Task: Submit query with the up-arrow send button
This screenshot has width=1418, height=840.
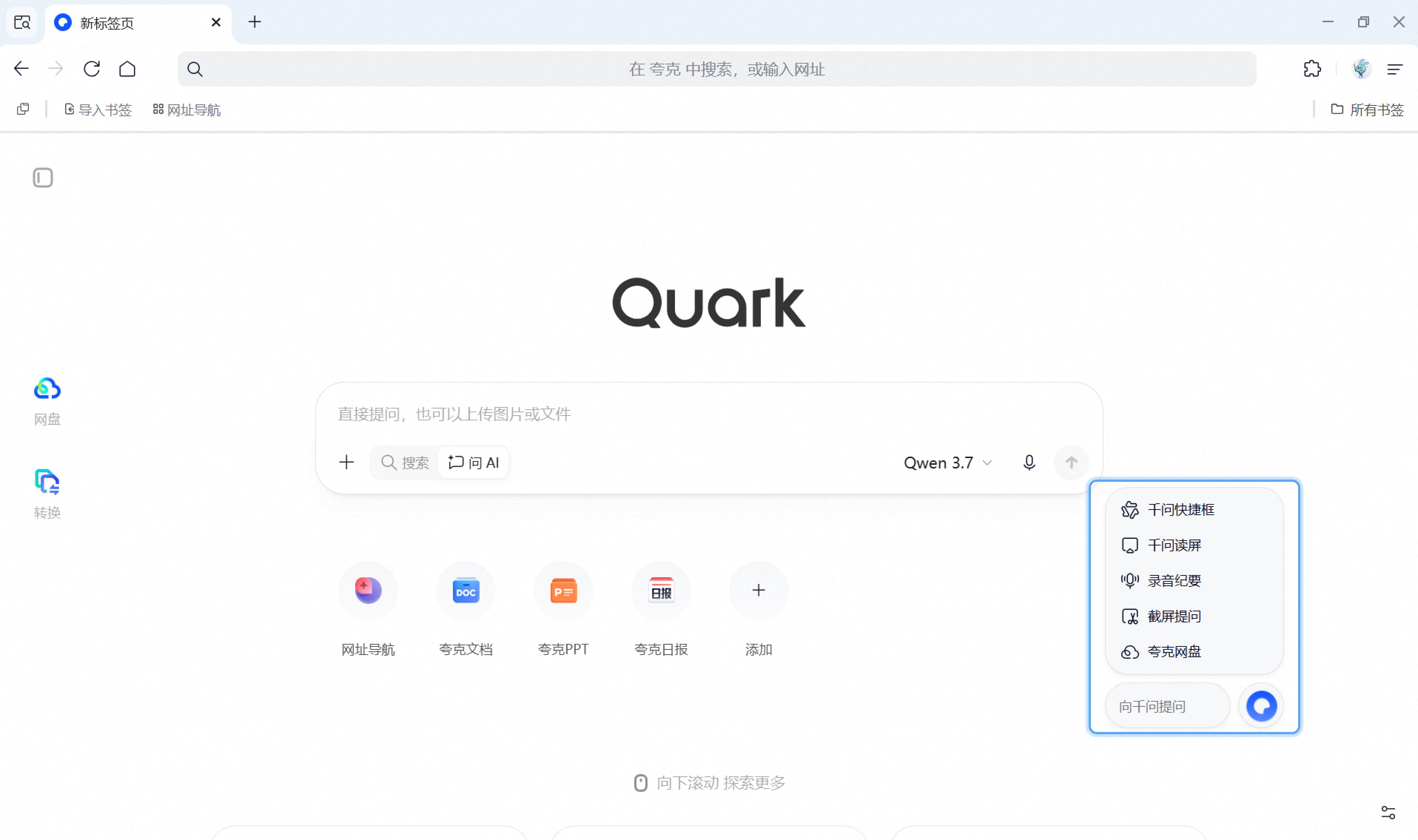Action: coord(1071,463)
